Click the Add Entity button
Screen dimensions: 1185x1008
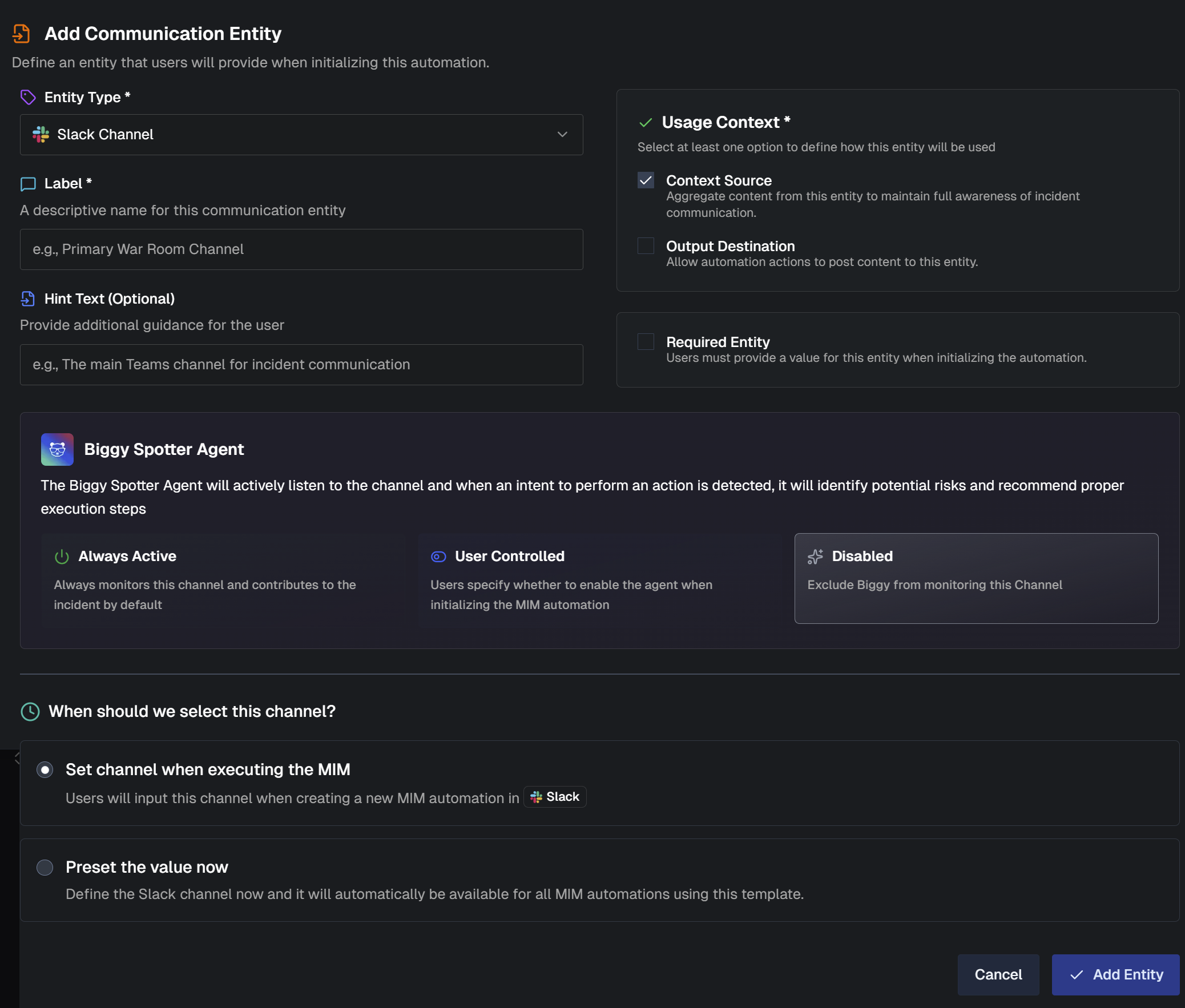[1115, 974]
